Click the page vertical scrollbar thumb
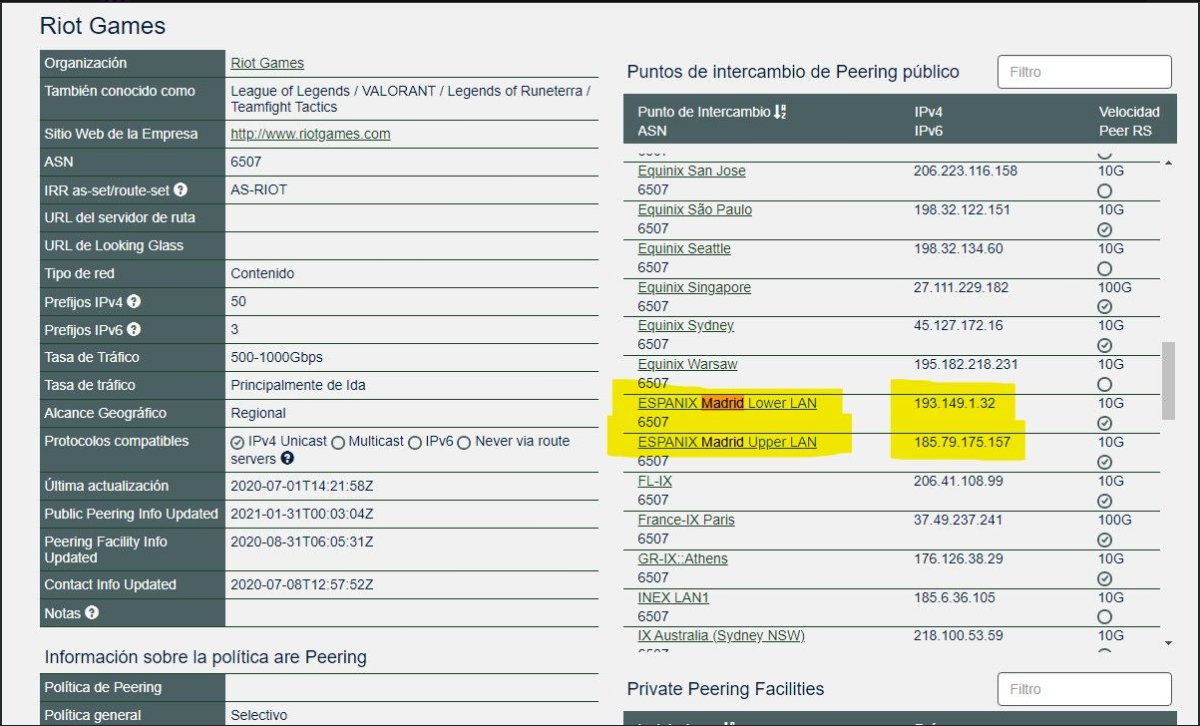This screenshot has width=1200, height=726. click(1168, 381)
